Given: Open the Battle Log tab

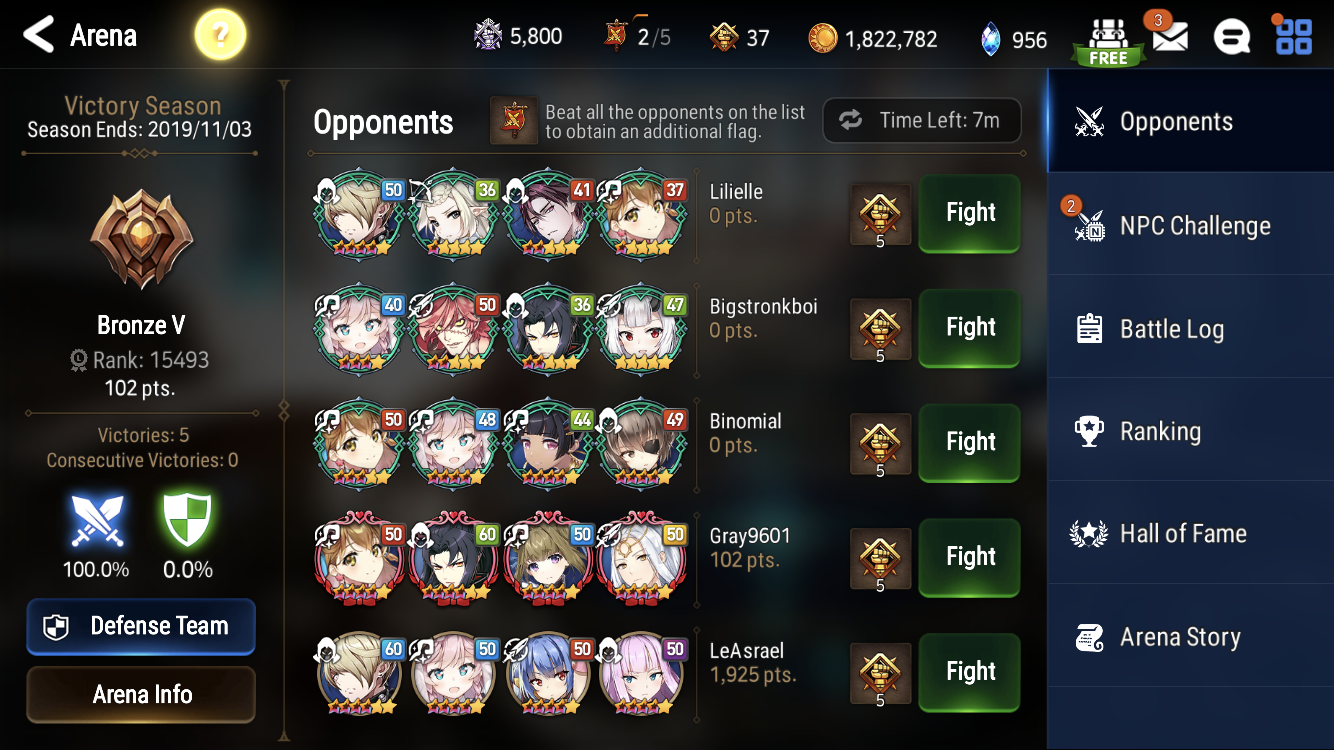Looking at the screenshot, I should [1190, 329].
